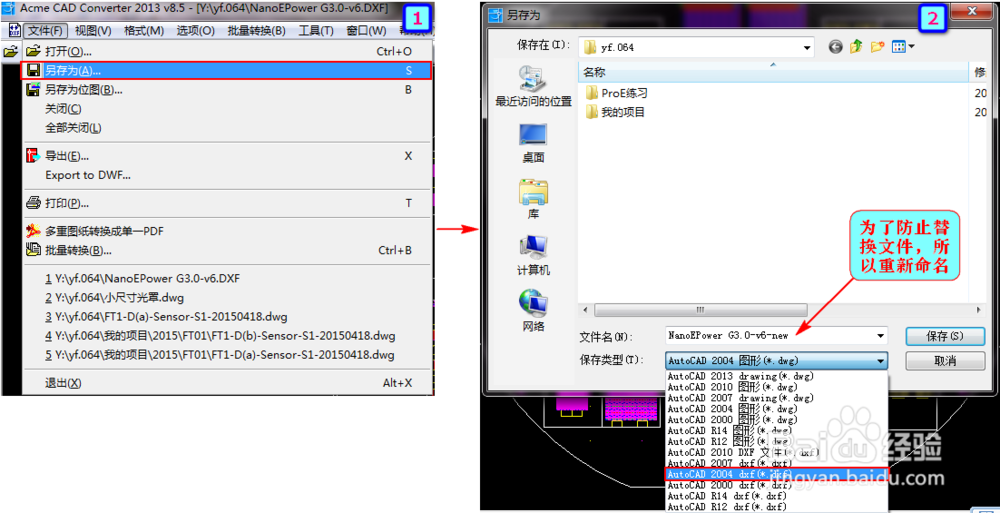The width and height of the screenshot is (1000, 513).
Task: Select AutoCAD 2007 dxf(*.dxf) type
Action: tap(776, 463)
